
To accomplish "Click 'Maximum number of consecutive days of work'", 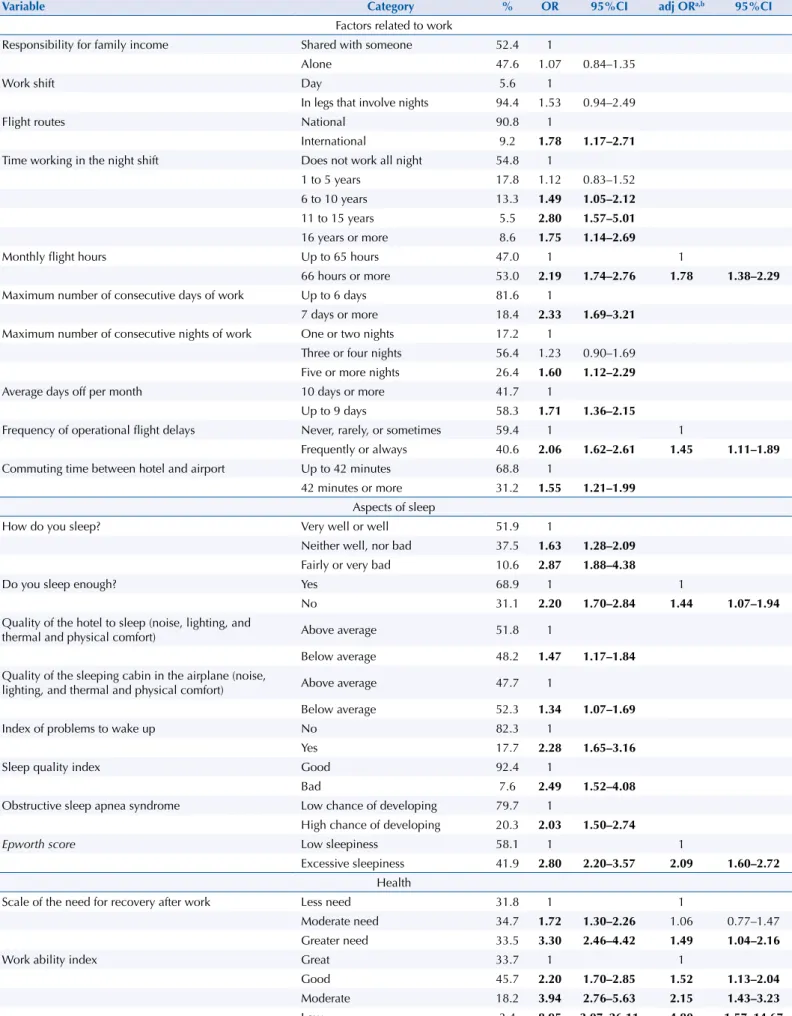I will (122, 295).
